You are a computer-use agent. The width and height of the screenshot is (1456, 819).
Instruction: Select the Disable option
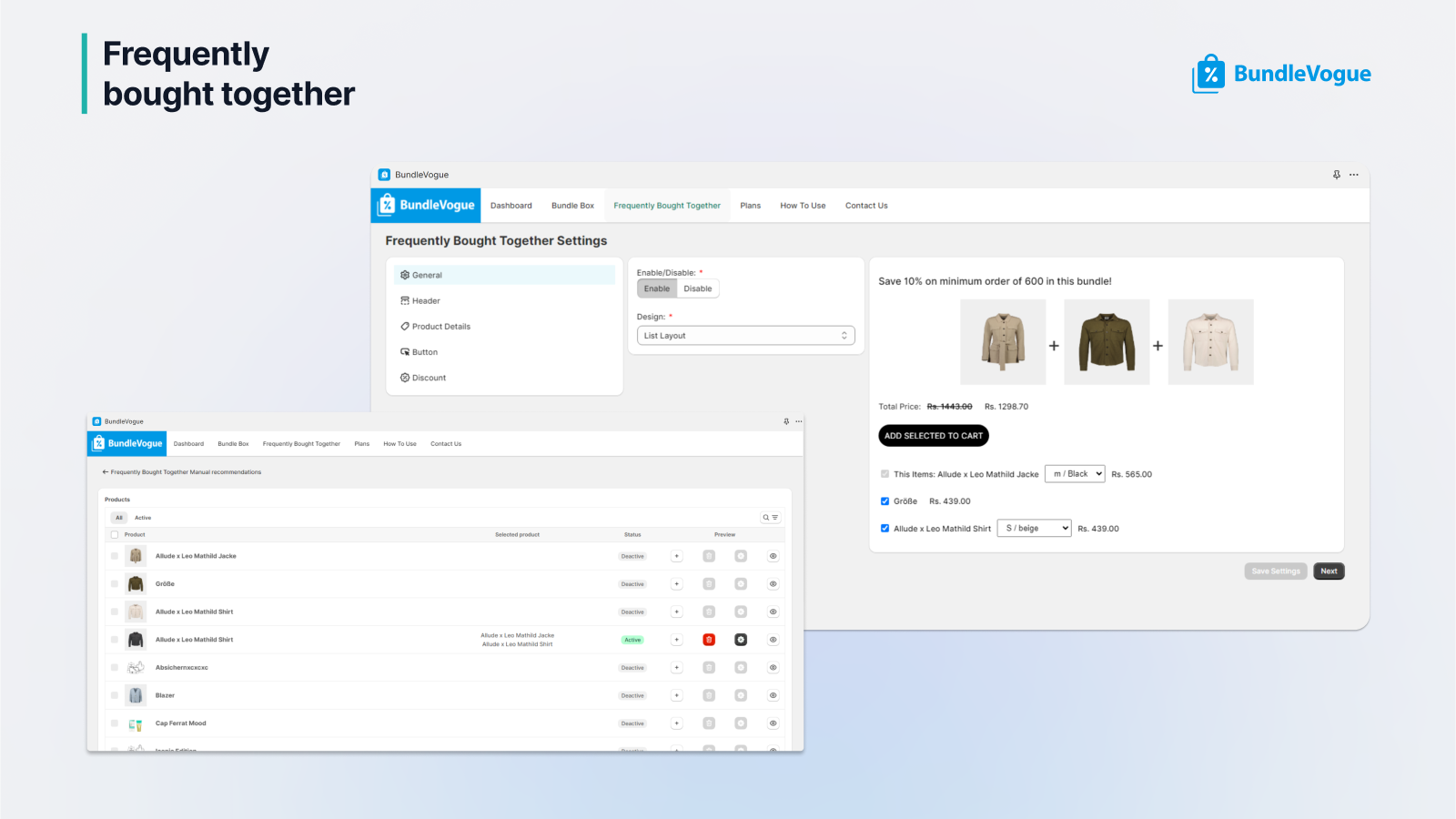point(698,288)
